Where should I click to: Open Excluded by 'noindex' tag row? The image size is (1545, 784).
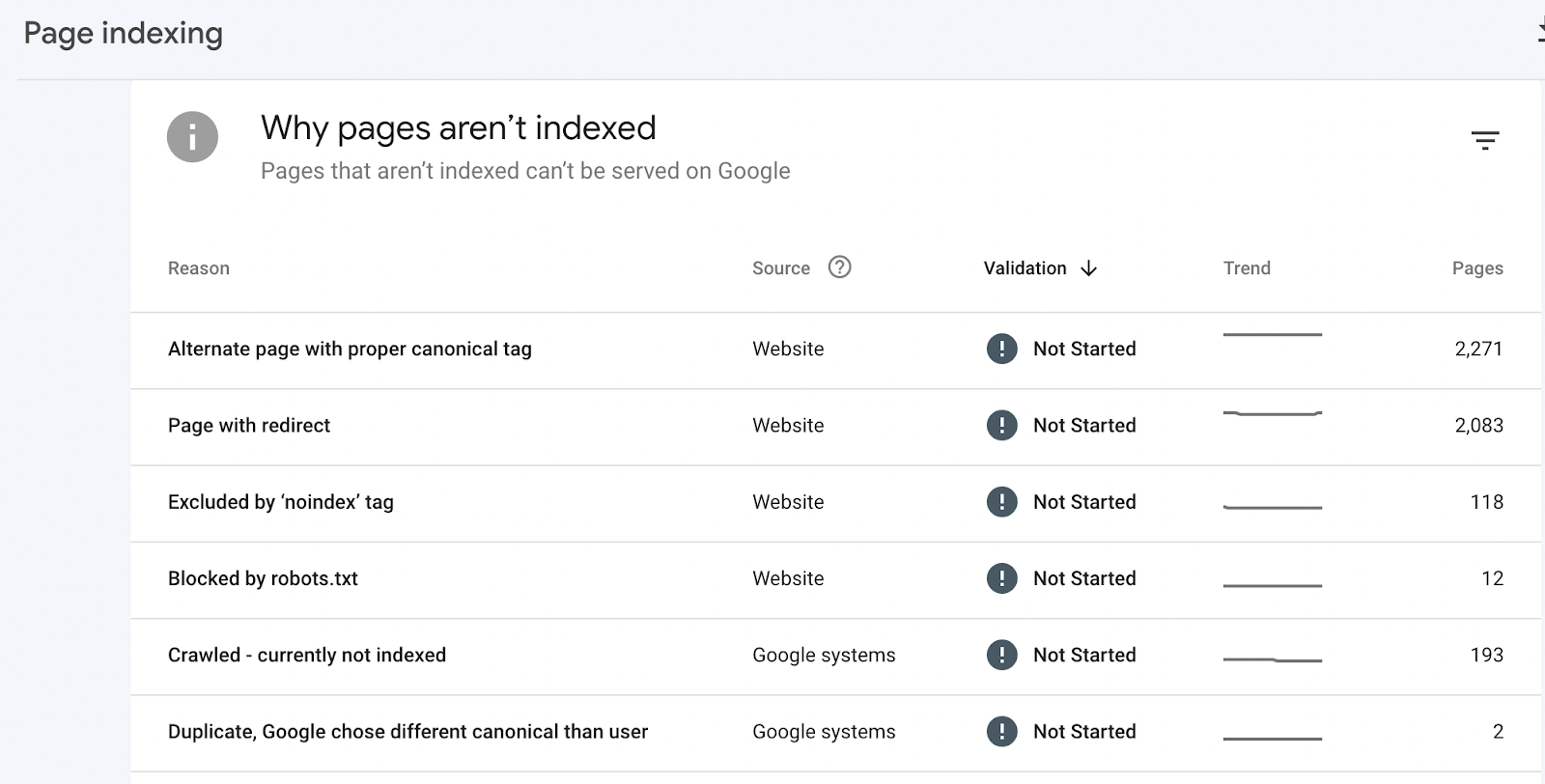pyautogui.click(x=281, y=502)
